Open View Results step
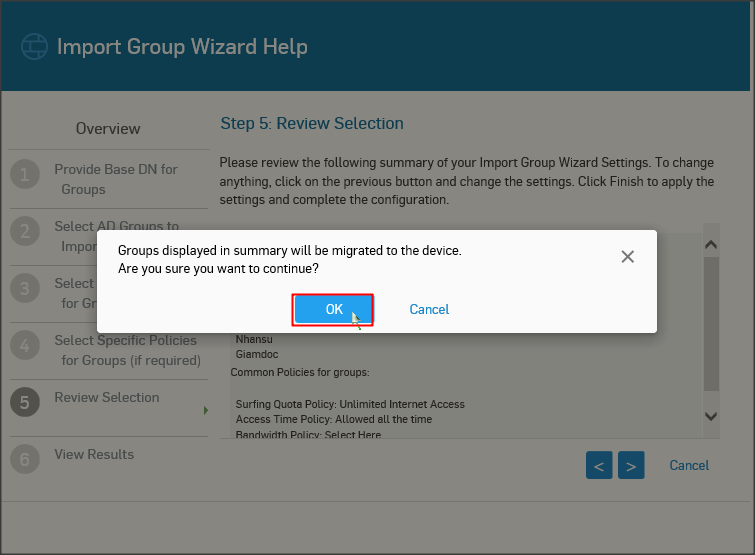 94,454
